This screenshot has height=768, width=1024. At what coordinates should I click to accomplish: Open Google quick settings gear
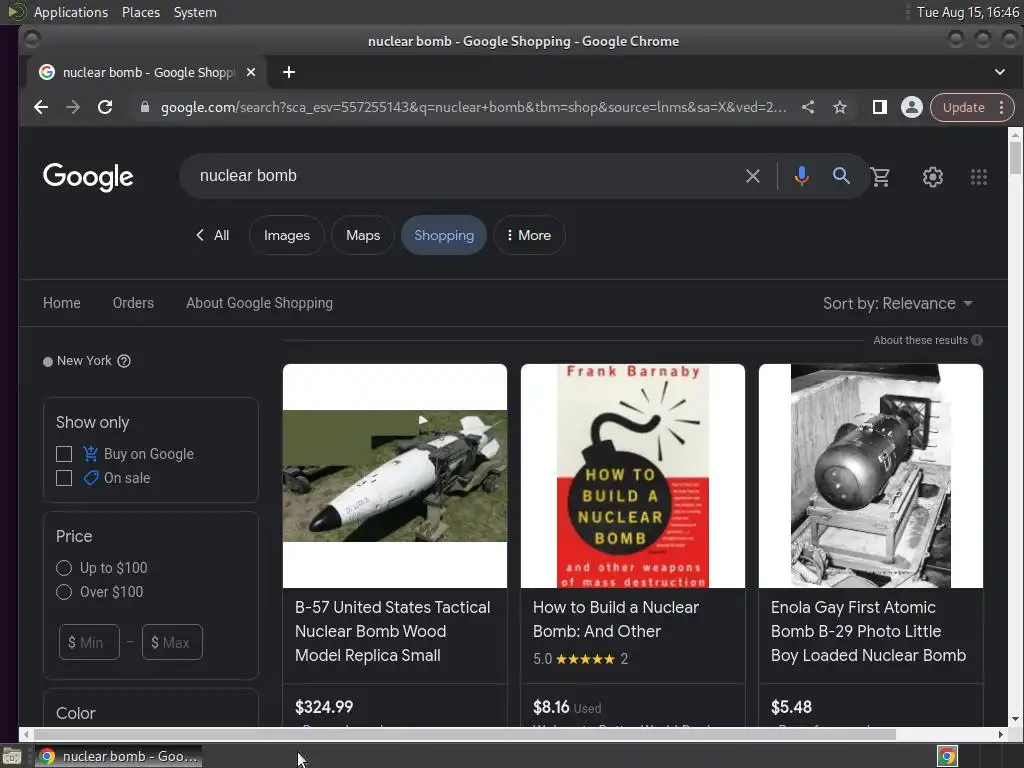click(933, 176)
